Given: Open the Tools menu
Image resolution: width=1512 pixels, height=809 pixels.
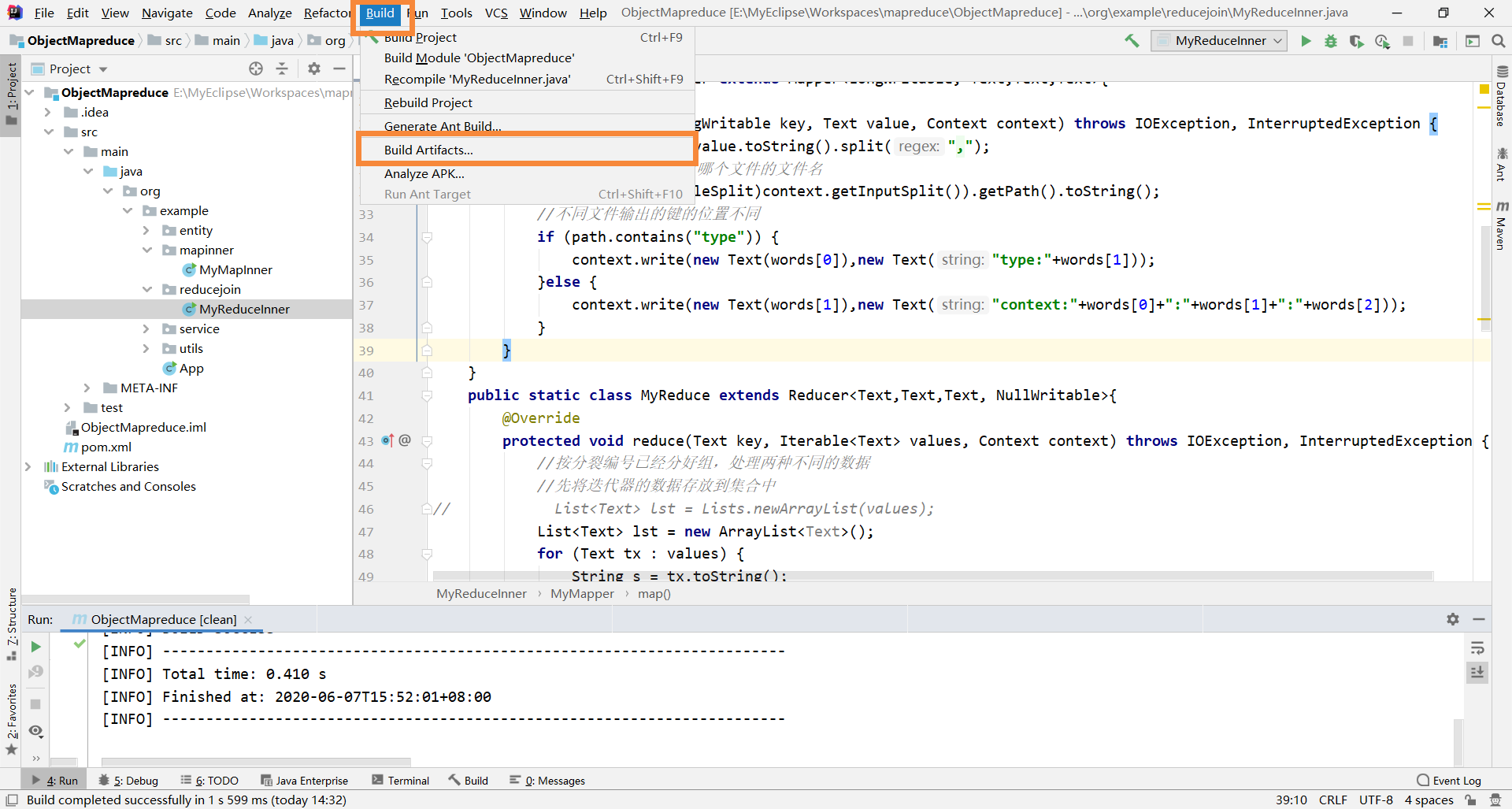Looking at the screenshot, I should tap(456, 13).
